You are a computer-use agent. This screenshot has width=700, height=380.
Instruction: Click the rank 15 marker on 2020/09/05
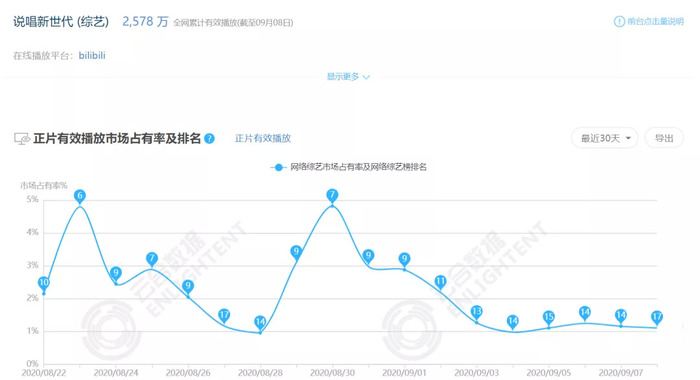[x=549, y=317]
